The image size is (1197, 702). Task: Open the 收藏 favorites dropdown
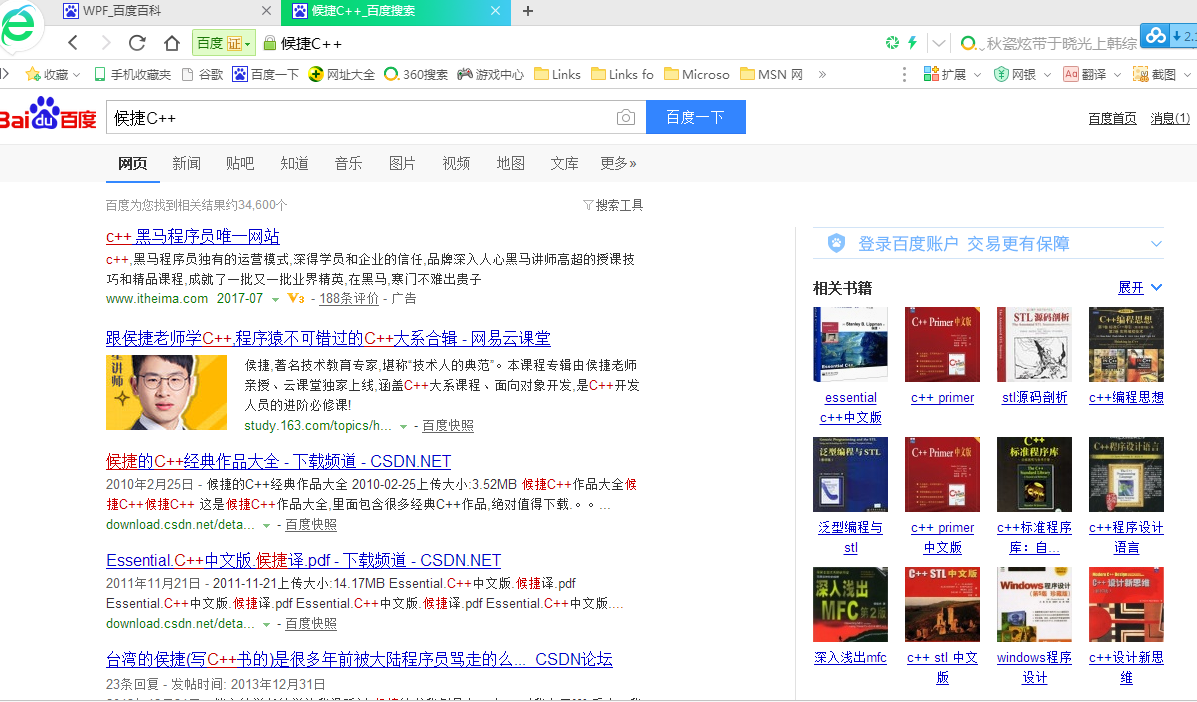click(50, 73)
